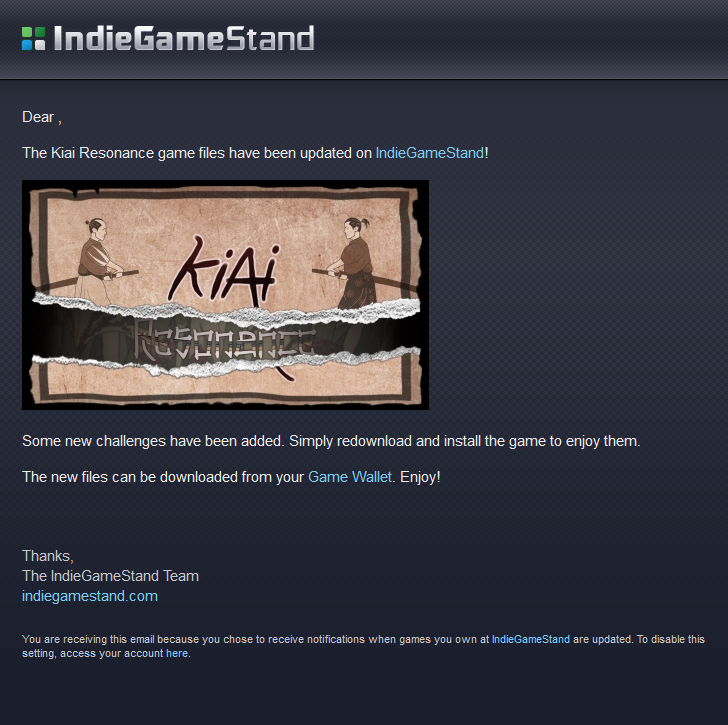
Task: Visit the indiegamestand.com signature link
Action: [90, 596]
